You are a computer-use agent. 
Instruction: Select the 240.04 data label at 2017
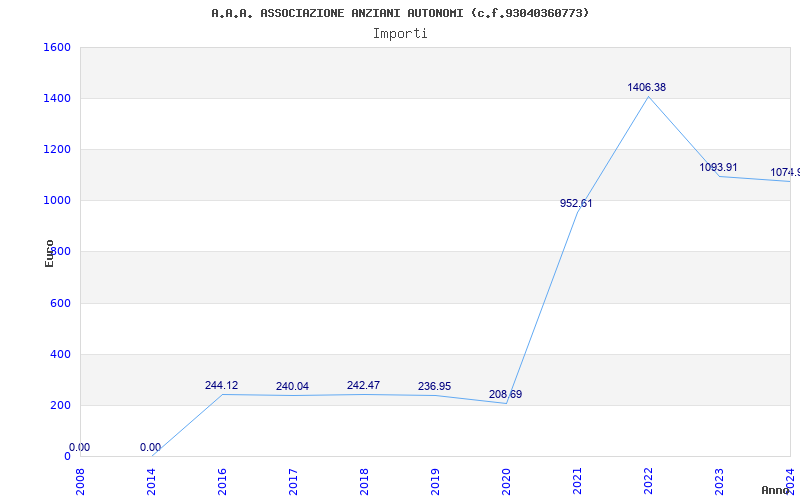click(292, 386)
